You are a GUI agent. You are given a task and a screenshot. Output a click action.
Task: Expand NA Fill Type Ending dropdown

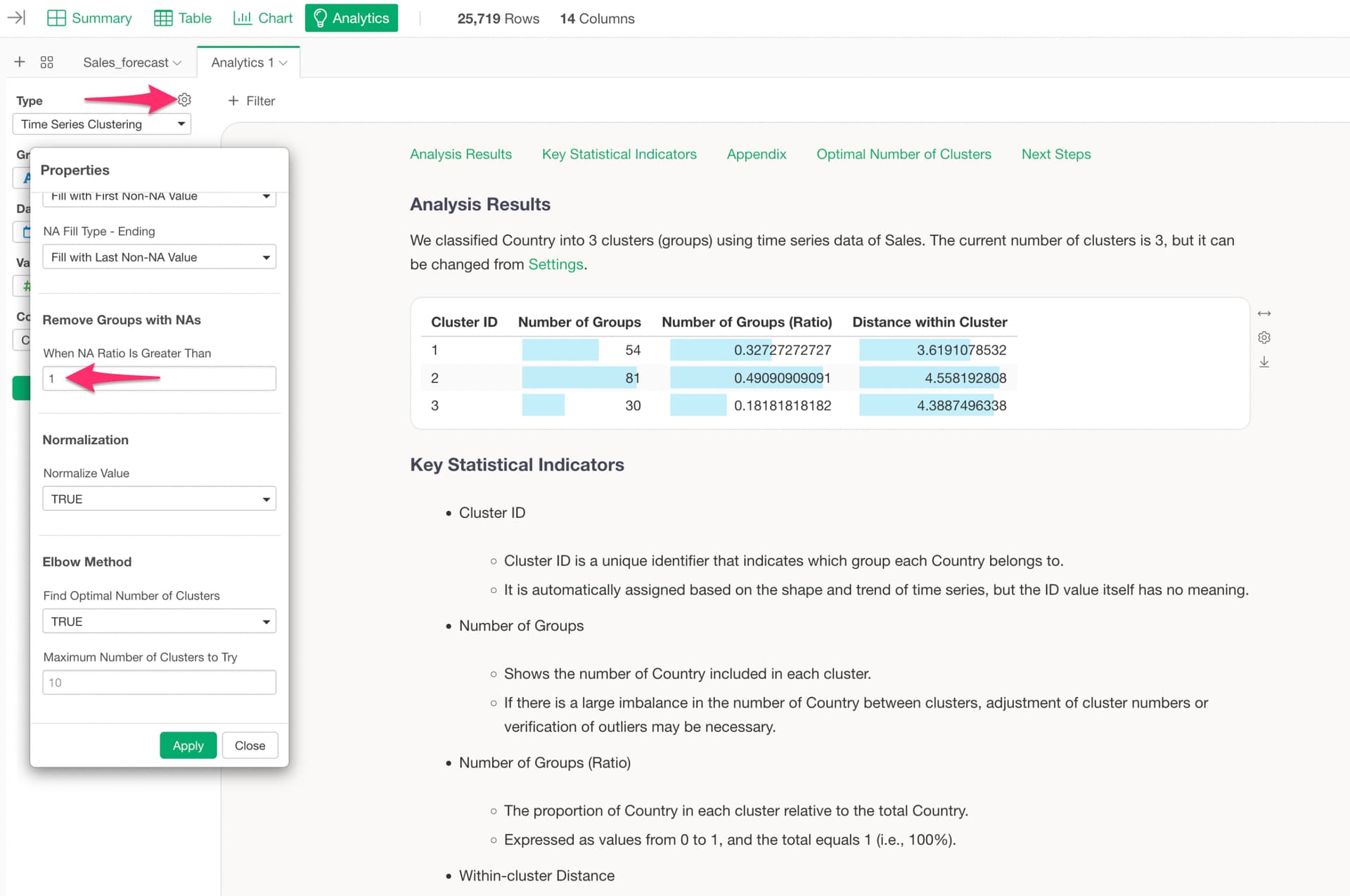[x=159, y=257]
